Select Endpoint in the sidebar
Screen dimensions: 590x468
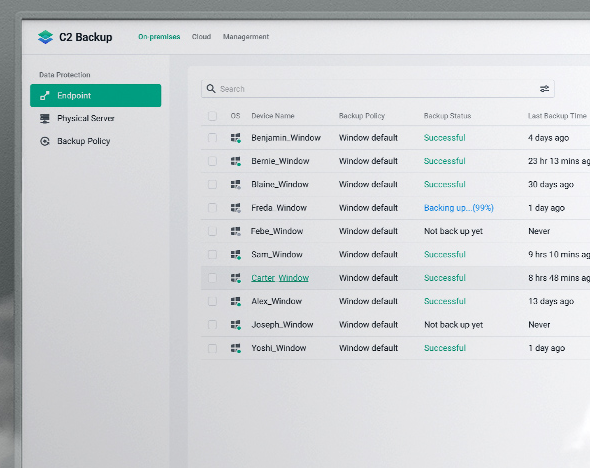[96, 96]
